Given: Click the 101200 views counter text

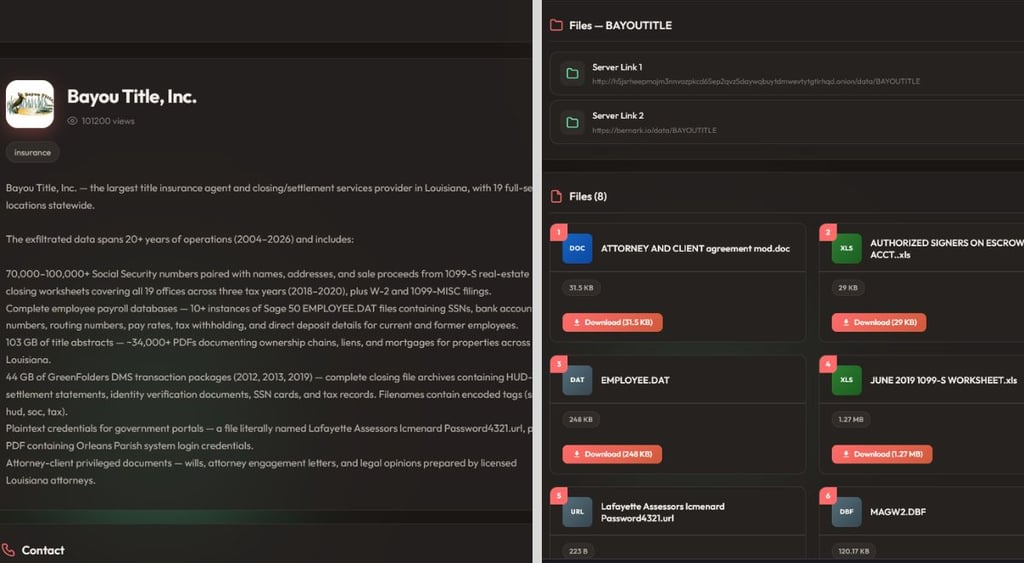Looking at the screenshot, I should pos(108,121).
